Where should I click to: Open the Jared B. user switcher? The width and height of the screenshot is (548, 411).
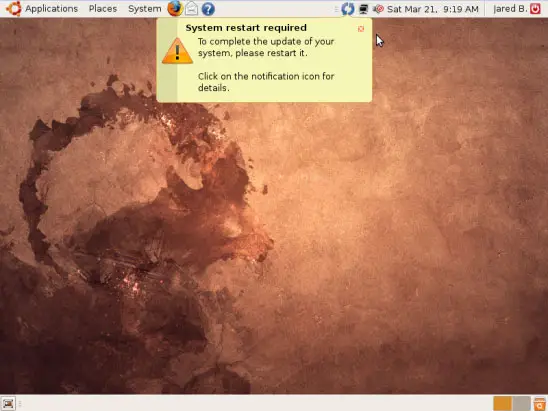click(511, 9)
